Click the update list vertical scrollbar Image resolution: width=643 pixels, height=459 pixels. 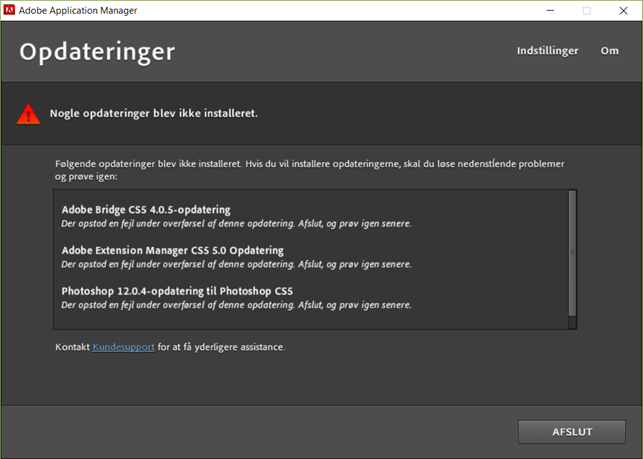click(572, 259)
